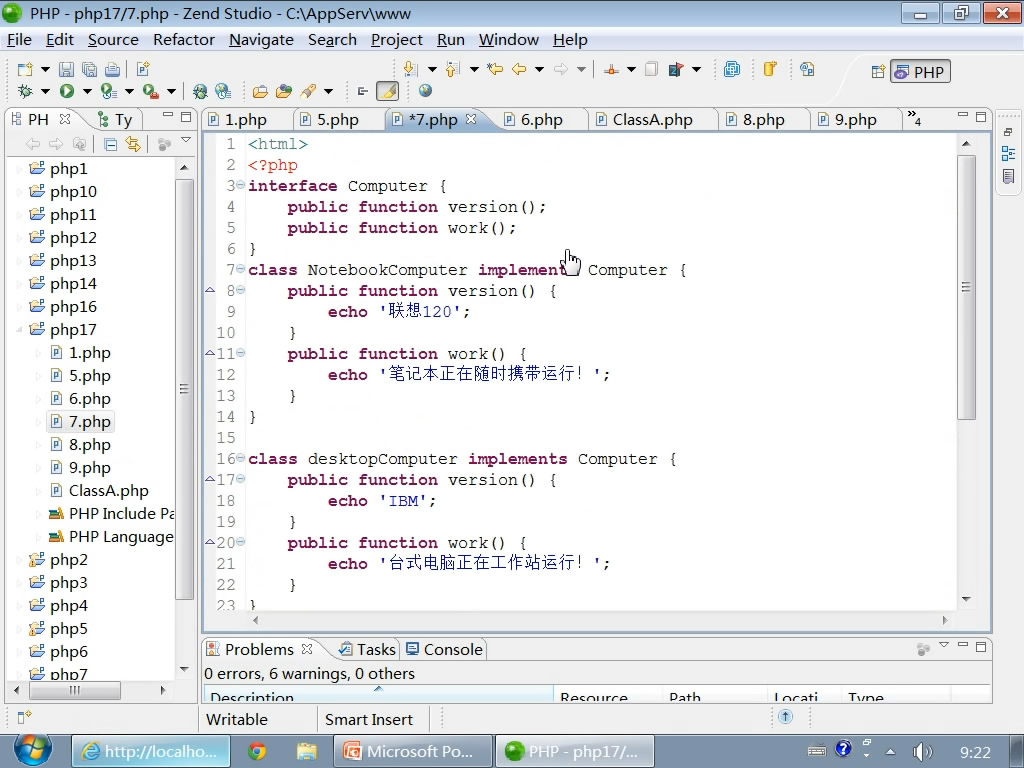Open the Project menu
The image size is (1024, 768).
click(x=396, y=40)
